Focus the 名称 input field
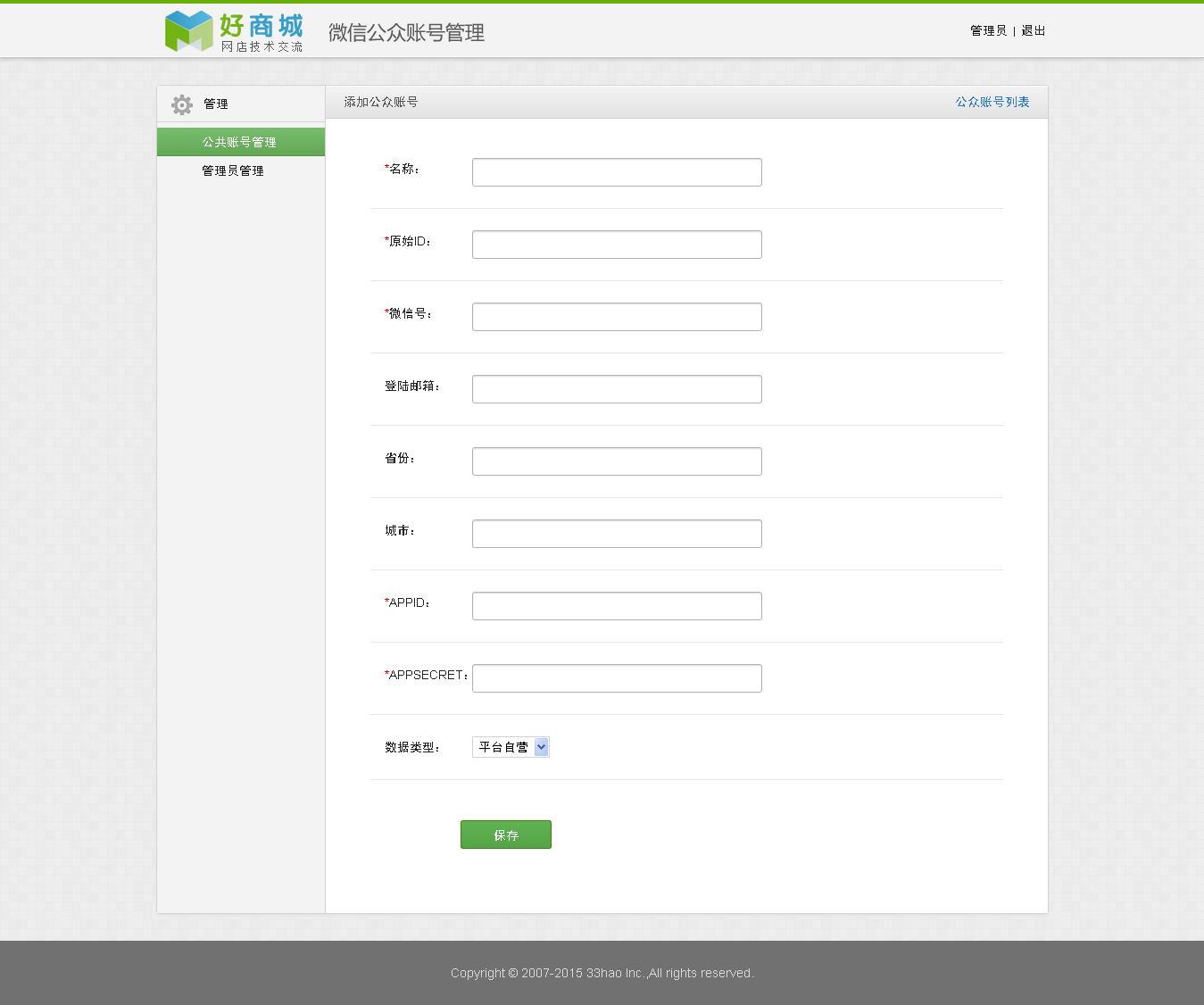Viewport: 1204px width, 1005px height. click(x=617, y=172)
